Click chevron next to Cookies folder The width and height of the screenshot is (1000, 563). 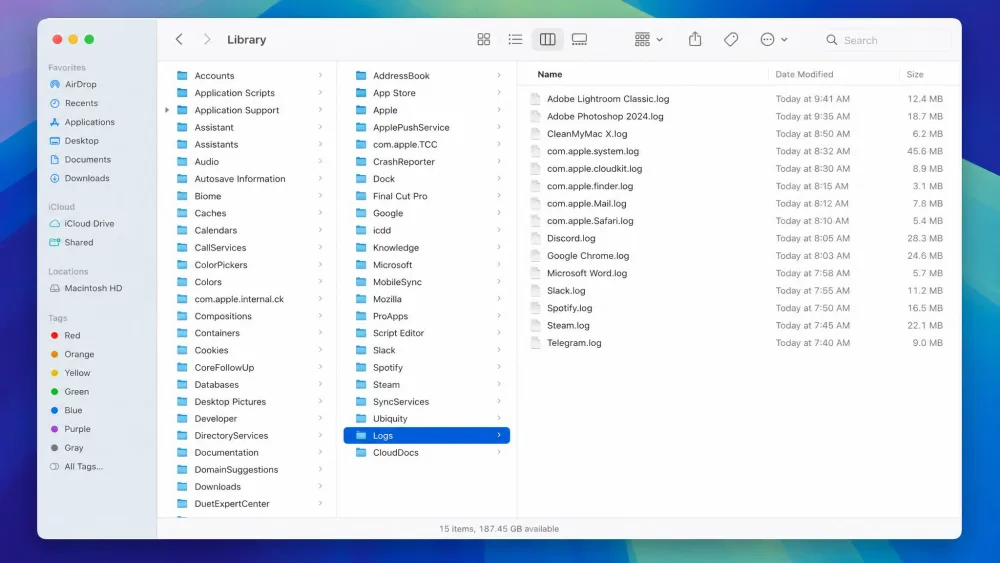[320, 350]
